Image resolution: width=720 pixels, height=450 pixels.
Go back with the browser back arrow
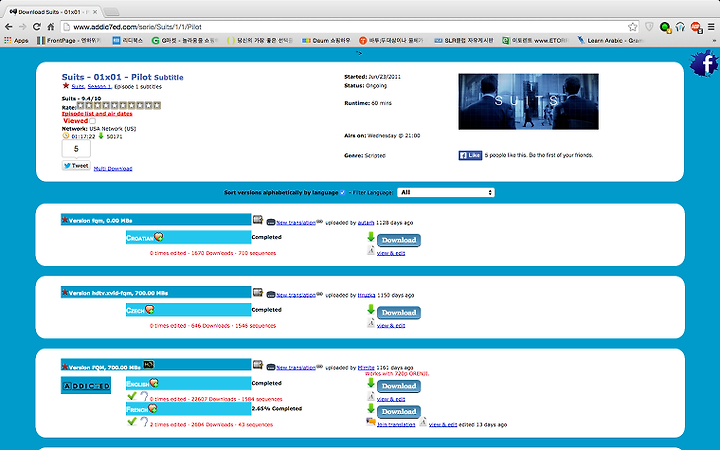[x=8, y=27]
